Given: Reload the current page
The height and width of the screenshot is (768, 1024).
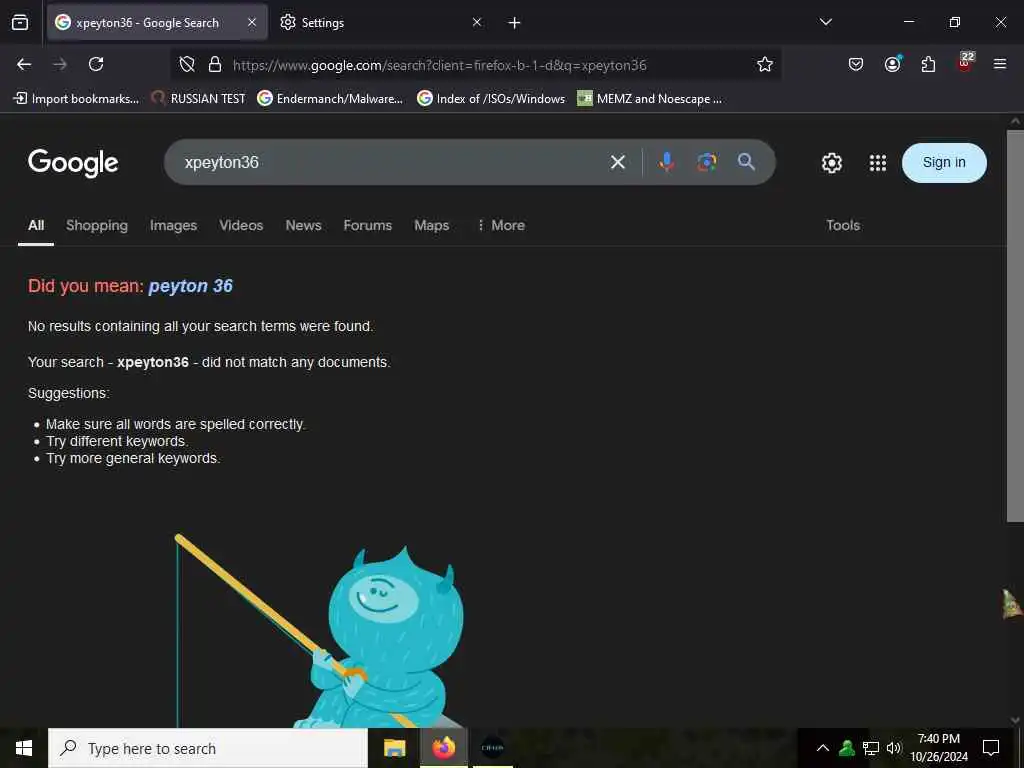Looking at the screenshot, I should click(x=96, y=64).
